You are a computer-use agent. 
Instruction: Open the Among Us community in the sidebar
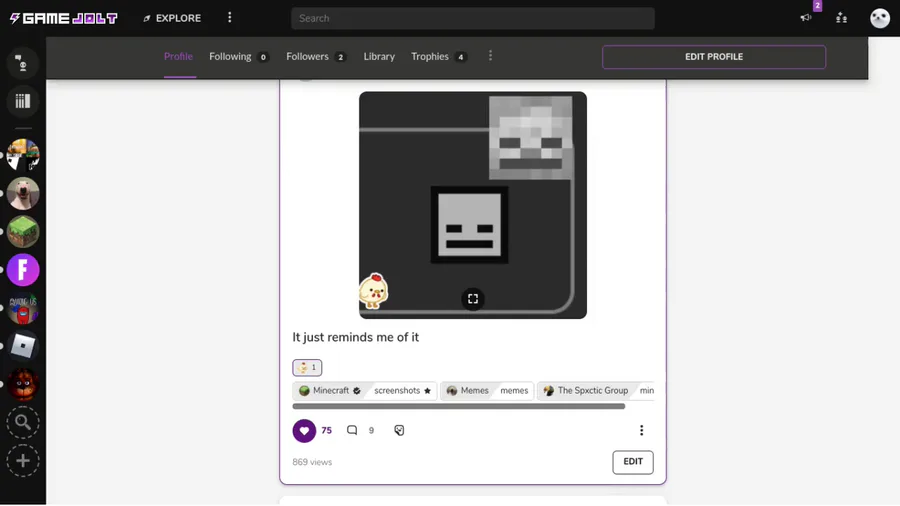[23, 308]
